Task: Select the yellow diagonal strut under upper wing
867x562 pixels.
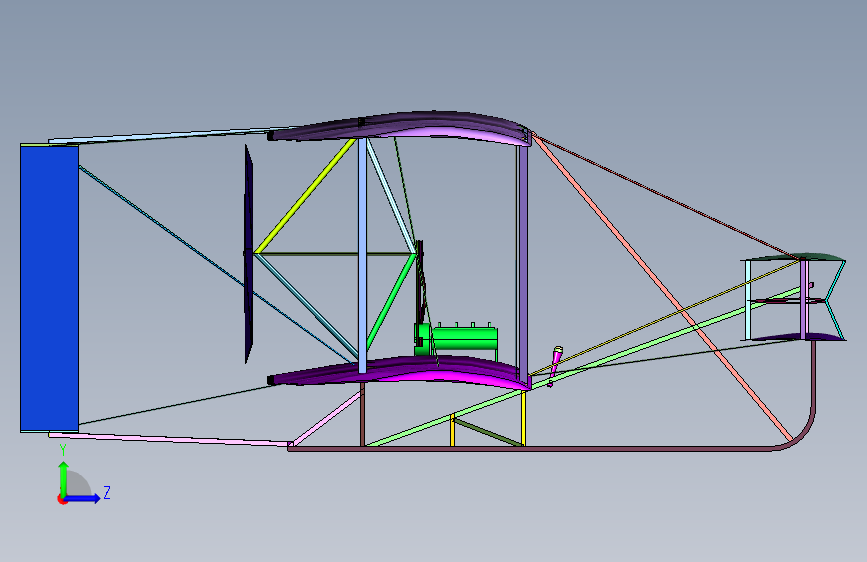Action: pos(305,196)
